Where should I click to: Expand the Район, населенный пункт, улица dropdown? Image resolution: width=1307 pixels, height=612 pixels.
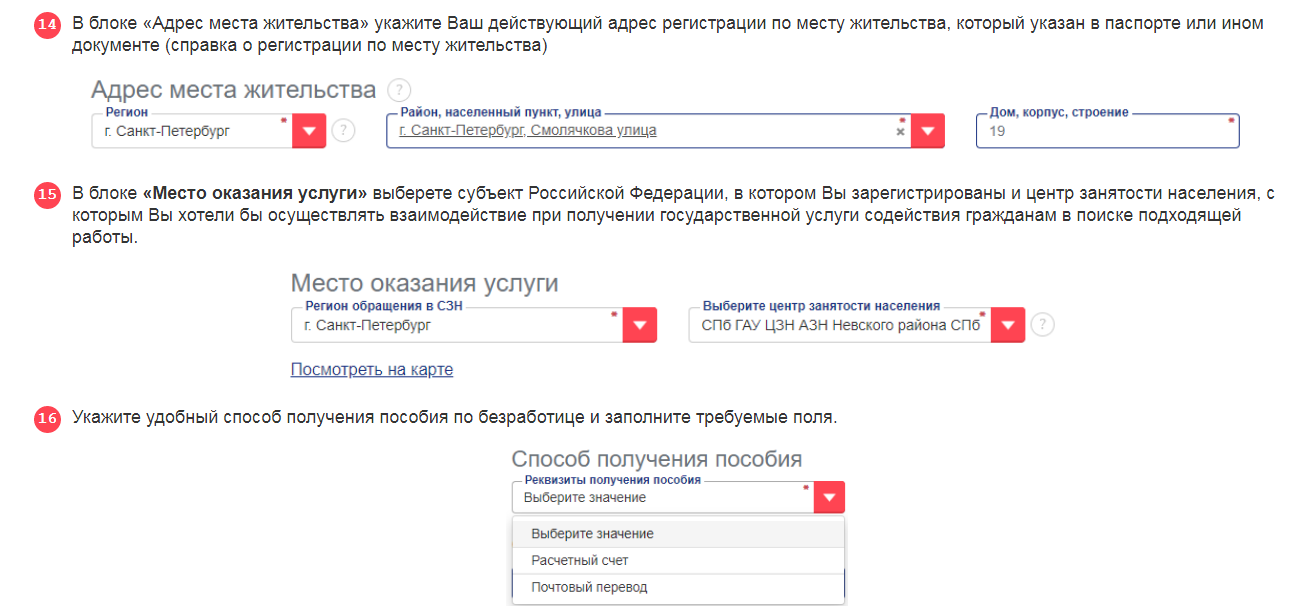click(928, 131)
